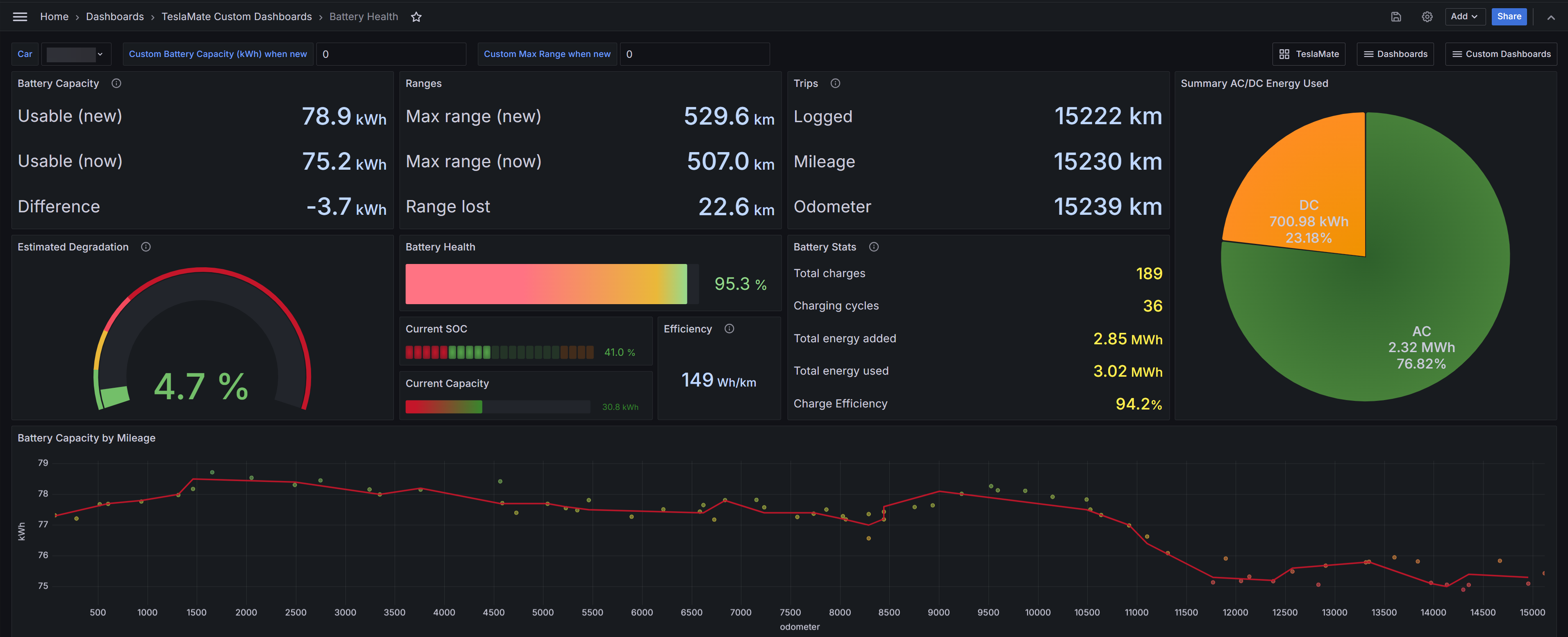This screenshot has height=637, width=1568.
Task: Show Estimated Degradation info icon
Action: coord(146,247)
